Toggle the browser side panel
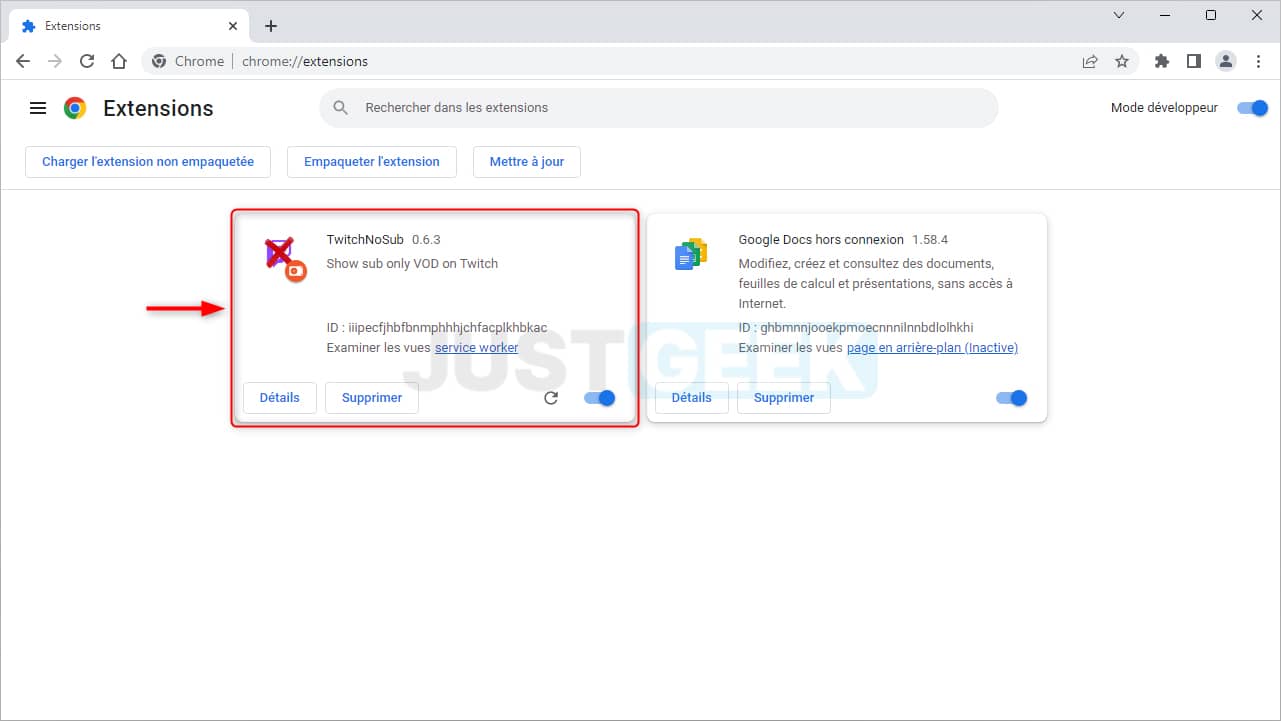The image size is (1281, 721). pyautogui.click(x=1193, y=61)
